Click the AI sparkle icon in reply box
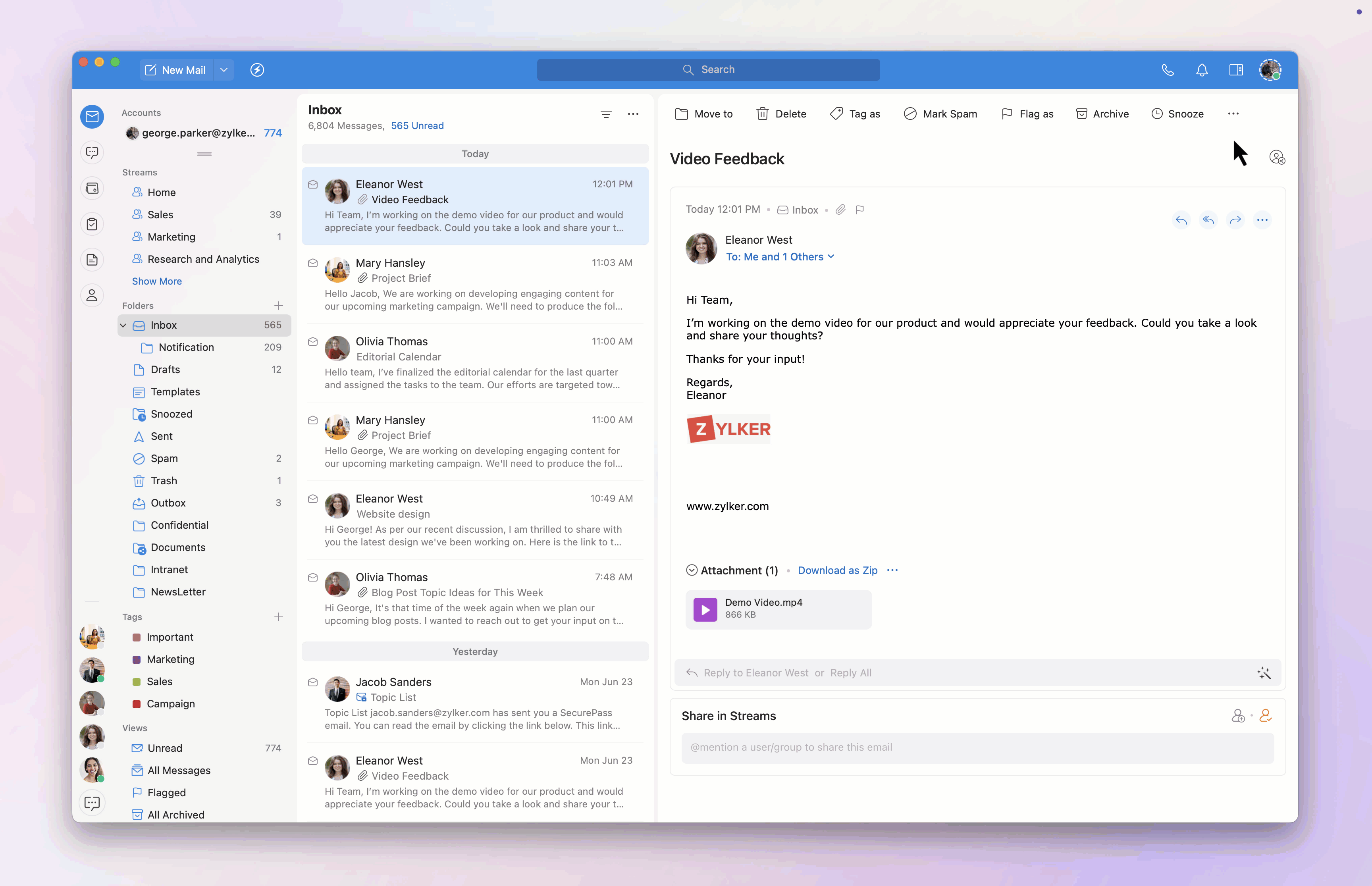 1263,672
